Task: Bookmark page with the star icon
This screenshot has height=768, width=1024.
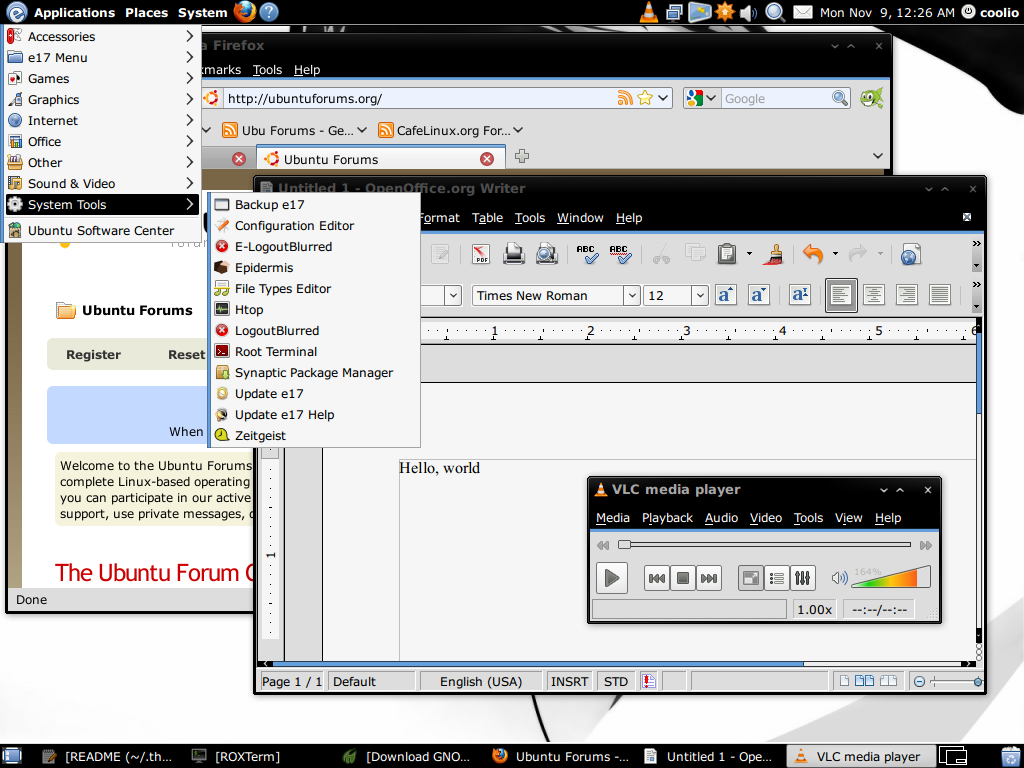Action: coord(645,98)
